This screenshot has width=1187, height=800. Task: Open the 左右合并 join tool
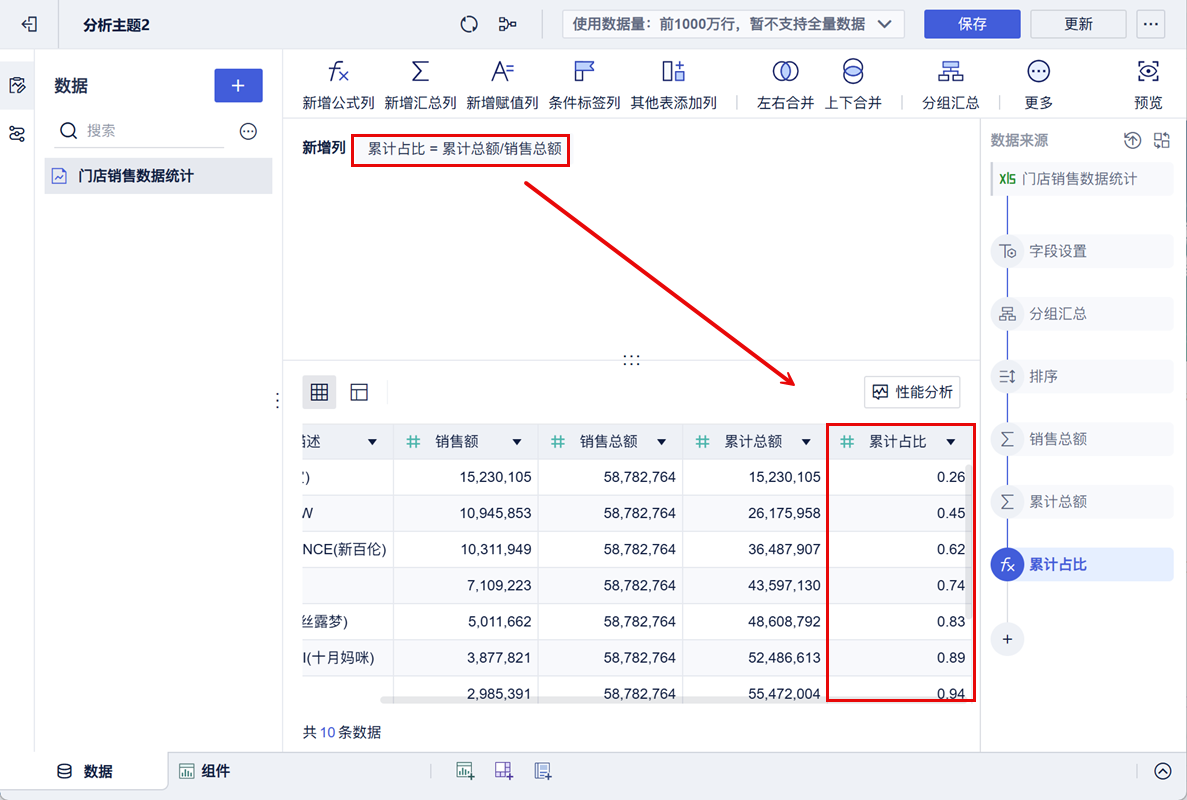click(x=785, y=72)
